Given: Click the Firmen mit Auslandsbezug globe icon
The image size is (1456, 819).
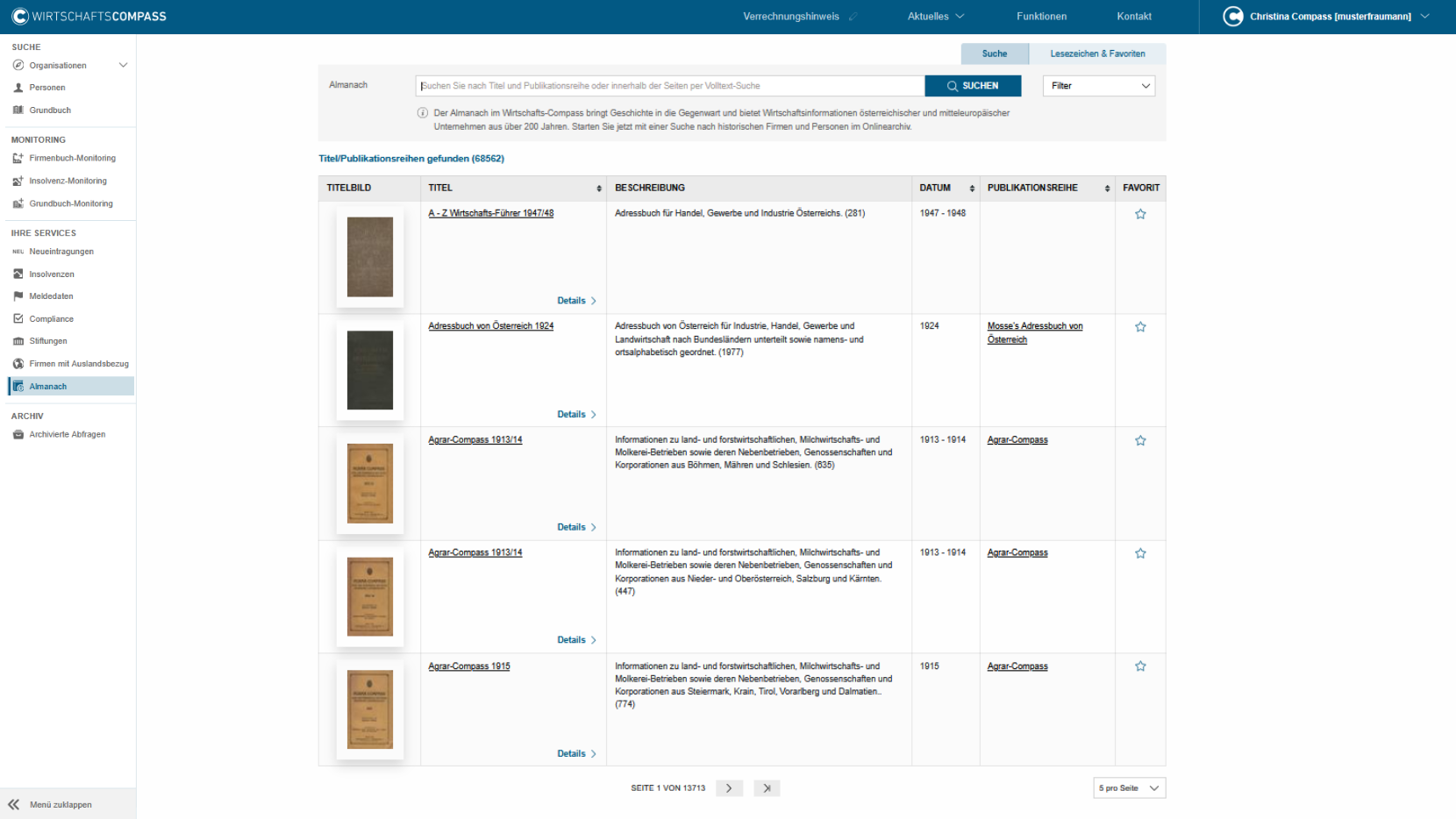Looking at the screenshot, I should point(18,364).
